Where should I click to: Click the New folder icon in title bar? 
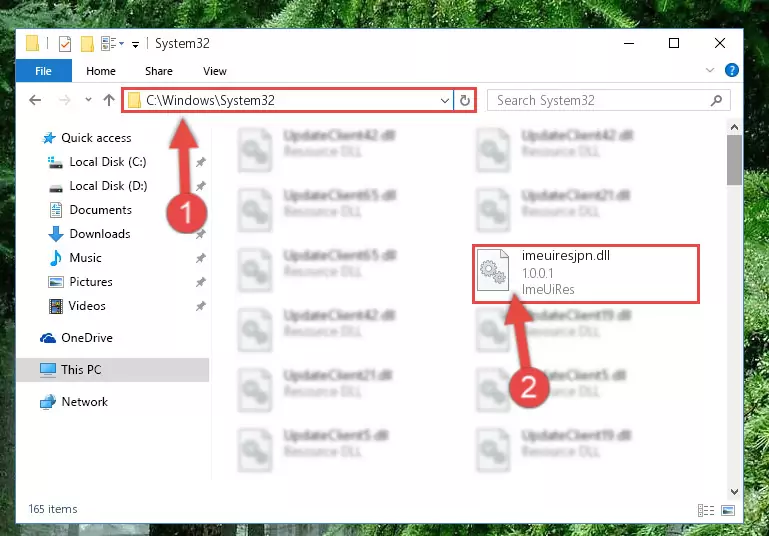point(87,44)
